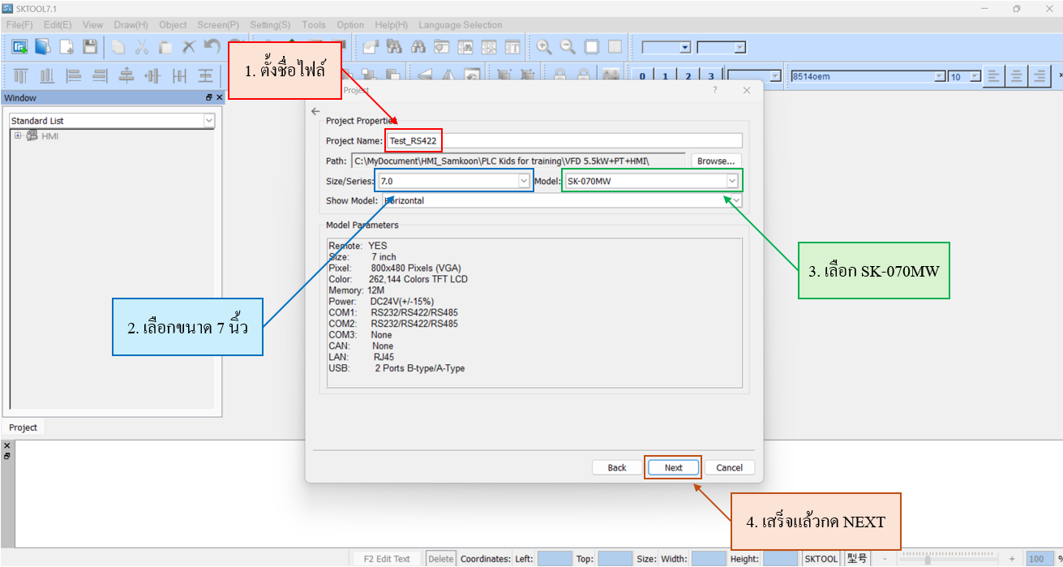The image size is (1063, 567).
Task: Click the Undo arrow icon
Action: tap(212, 47)
